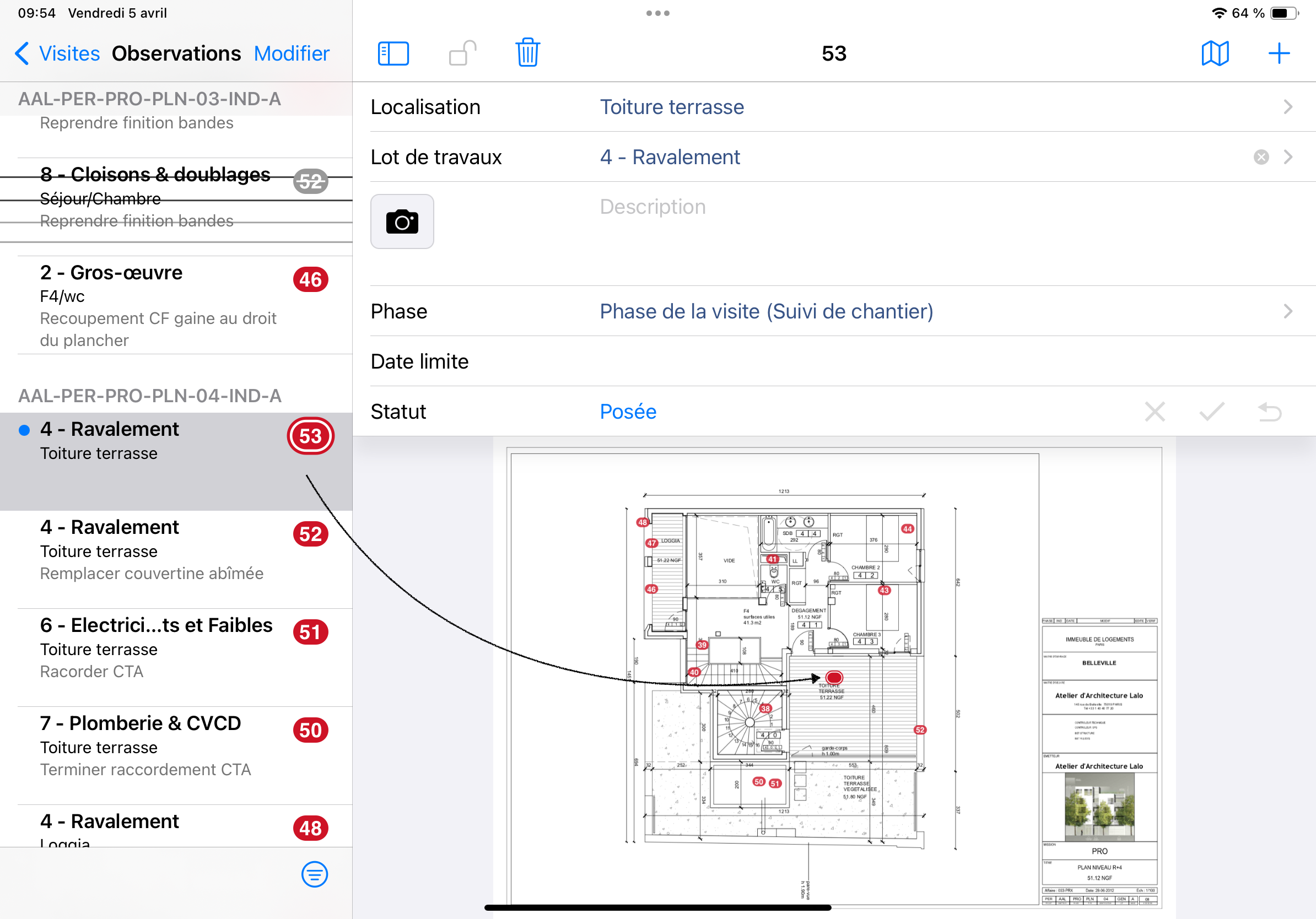Viewport: 1316px width, 919px height.
Task: Tap Modifier to edit list
Action: (291, 53)
